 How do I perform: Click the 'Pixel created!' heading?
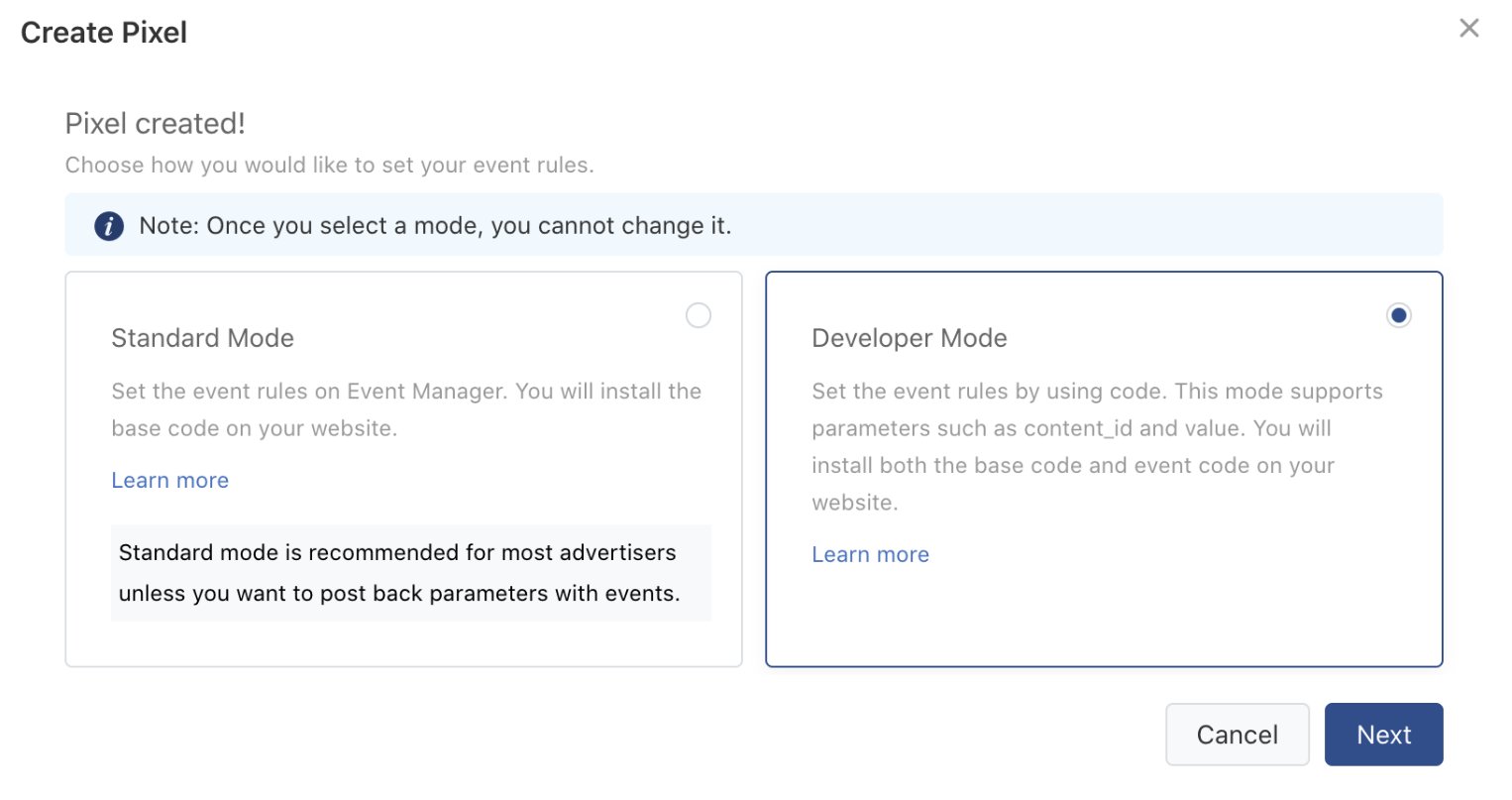(x=155, y=123)
